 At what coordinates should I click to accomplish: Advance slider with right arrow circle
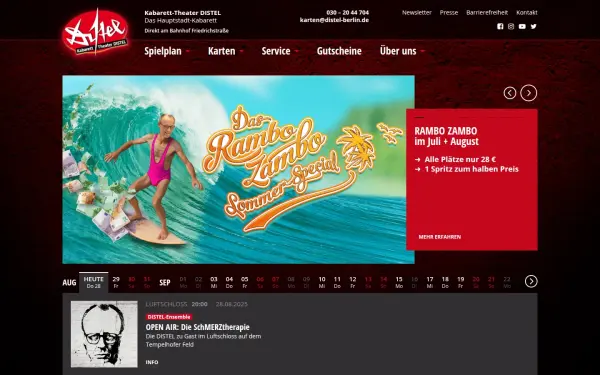point(528,93)
